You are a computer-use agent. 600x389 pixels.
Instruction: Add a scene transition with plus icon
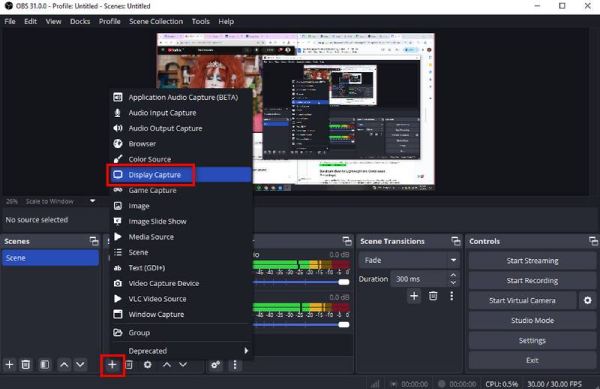[414, 296]
